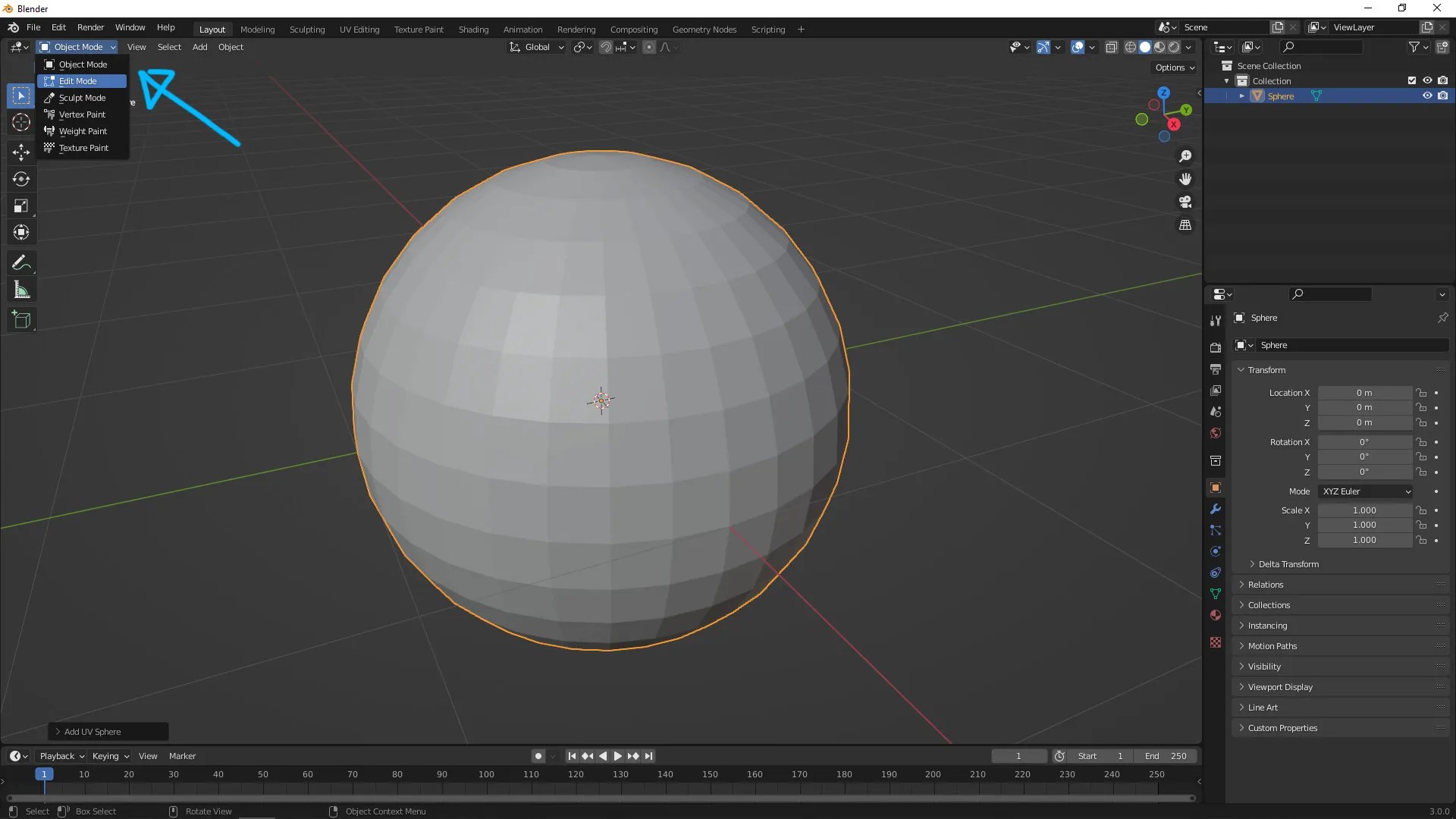
Task: Select the Scale tool
Action: coord(21,206)
